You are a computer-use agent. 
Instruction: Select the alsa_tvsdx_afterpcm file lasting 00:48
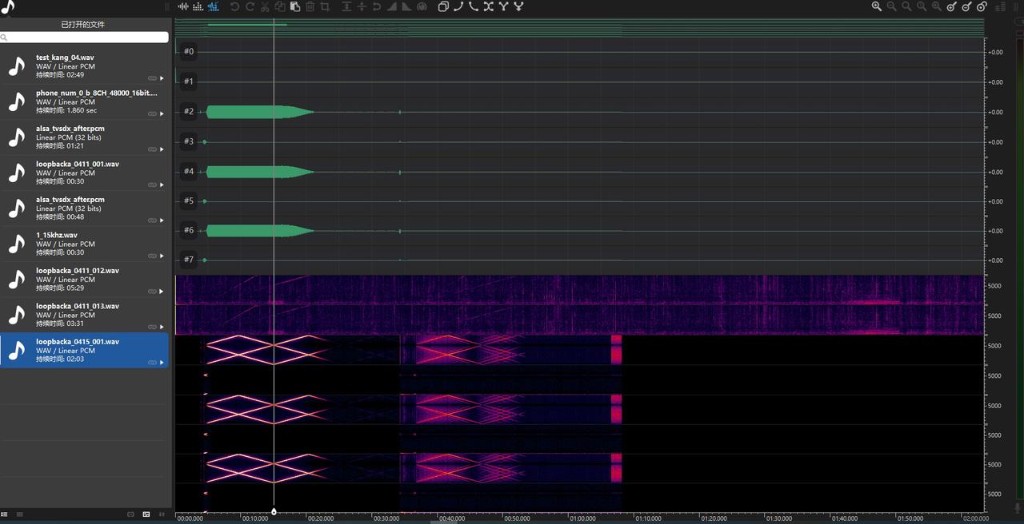tap(84, 208)
